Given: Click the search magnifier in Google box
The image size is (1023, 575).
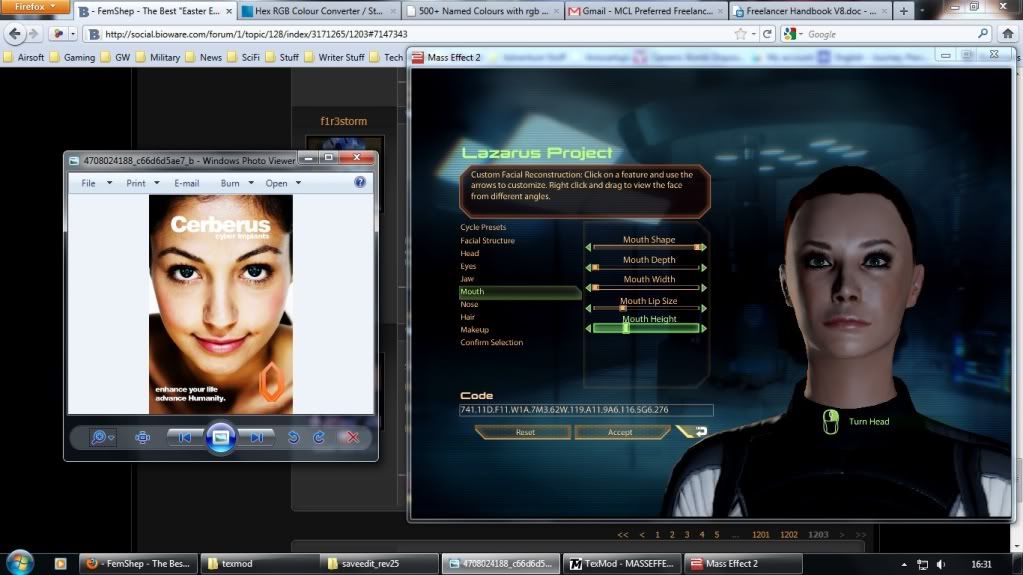Looking at the screenshot, I should coord(983,34).
